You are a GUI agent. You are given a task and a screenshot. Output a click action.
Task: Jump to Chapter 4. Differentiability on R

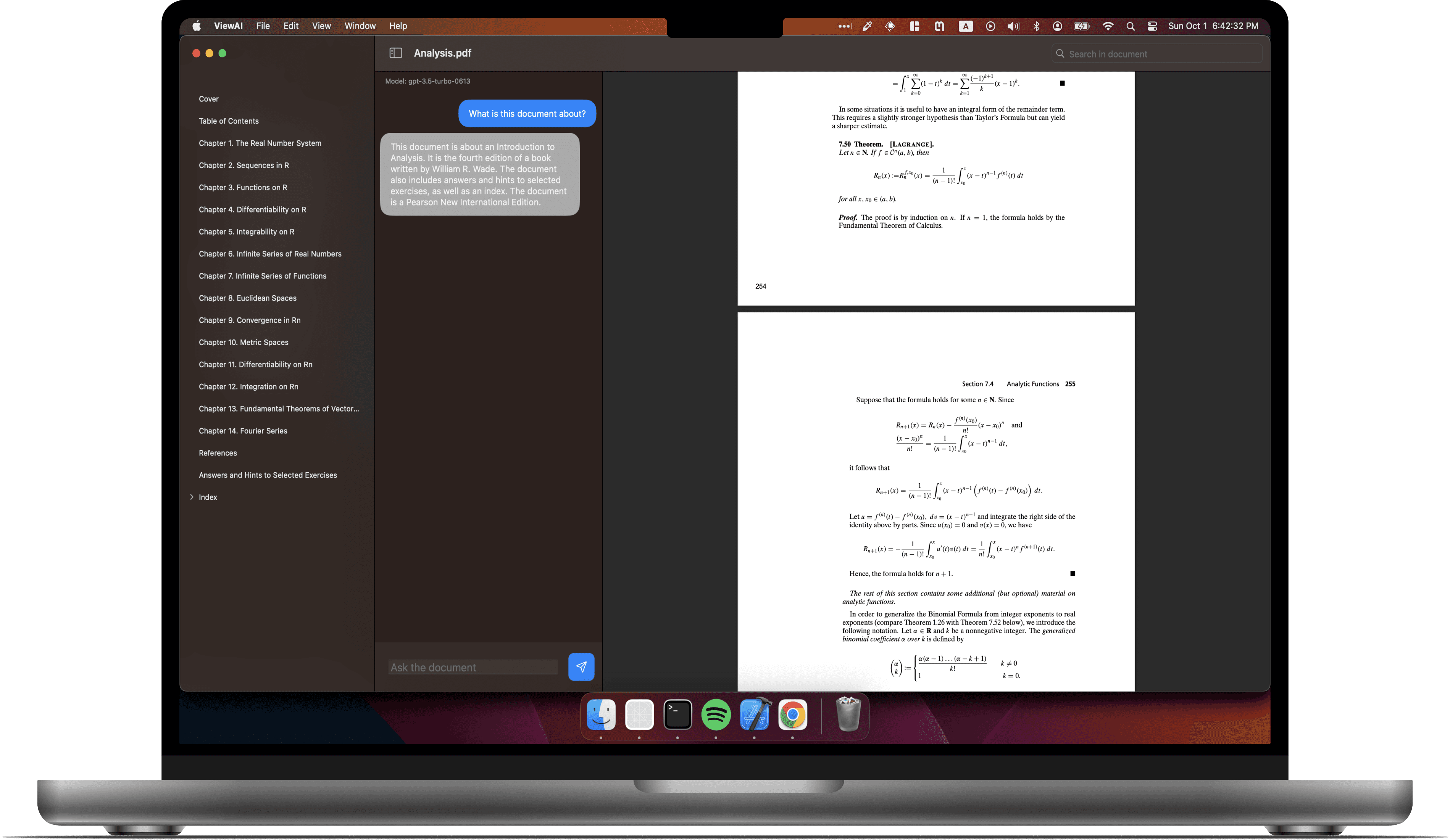coord(252,209)
